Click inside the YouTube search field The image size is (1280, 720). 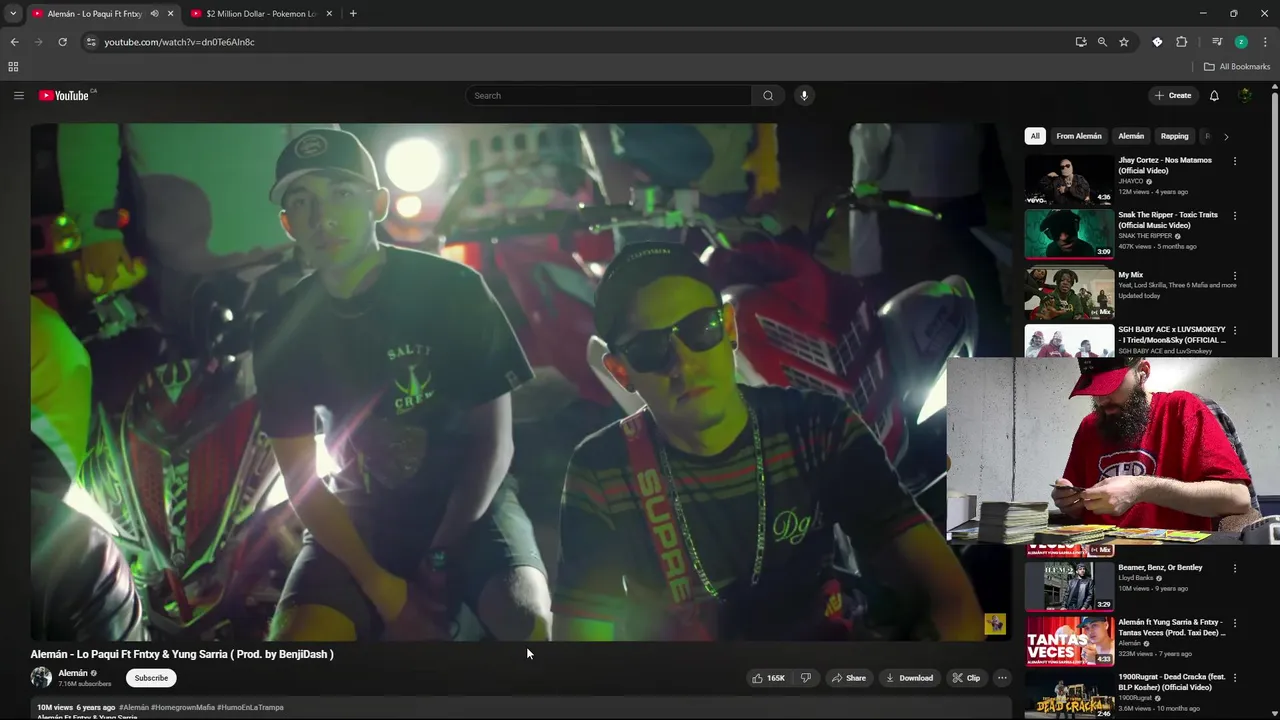click(608, 95)
